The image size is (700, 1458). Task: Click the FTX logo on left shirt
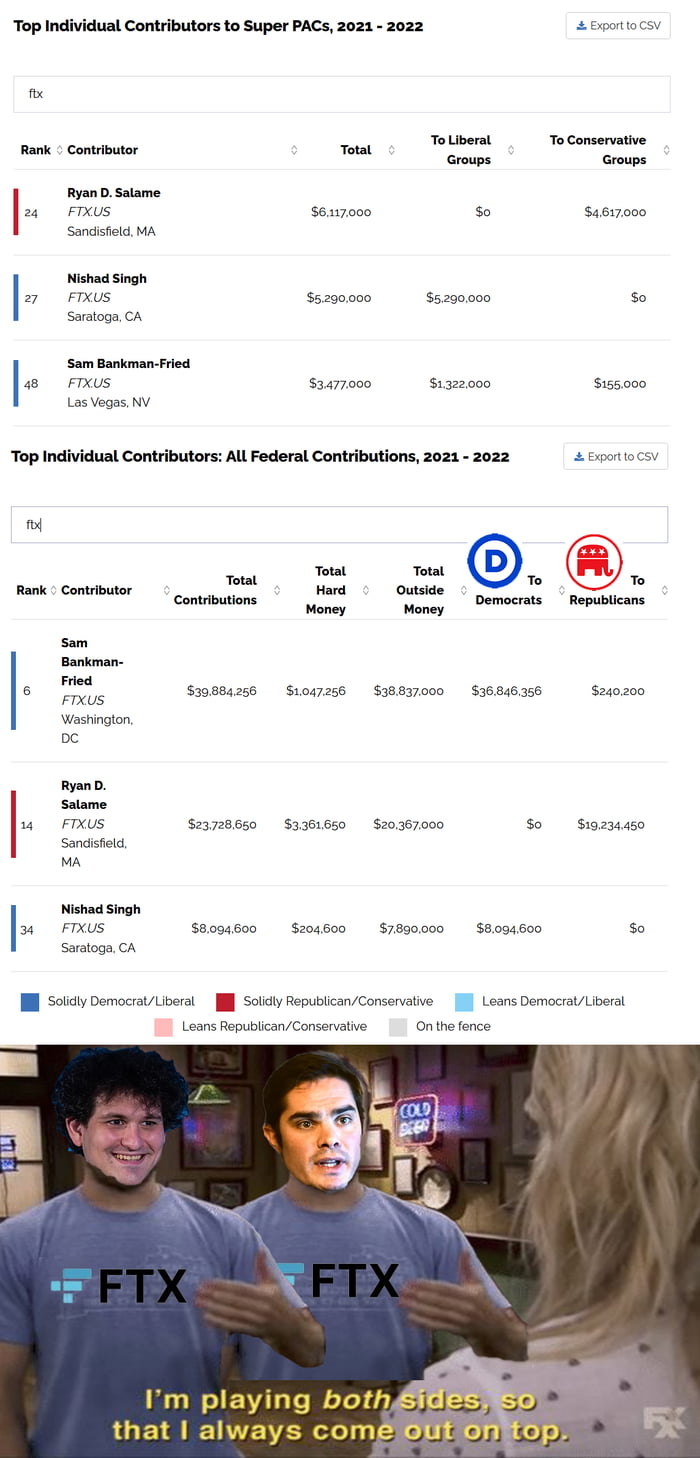pyautogui.click(x=119, y=1286)
